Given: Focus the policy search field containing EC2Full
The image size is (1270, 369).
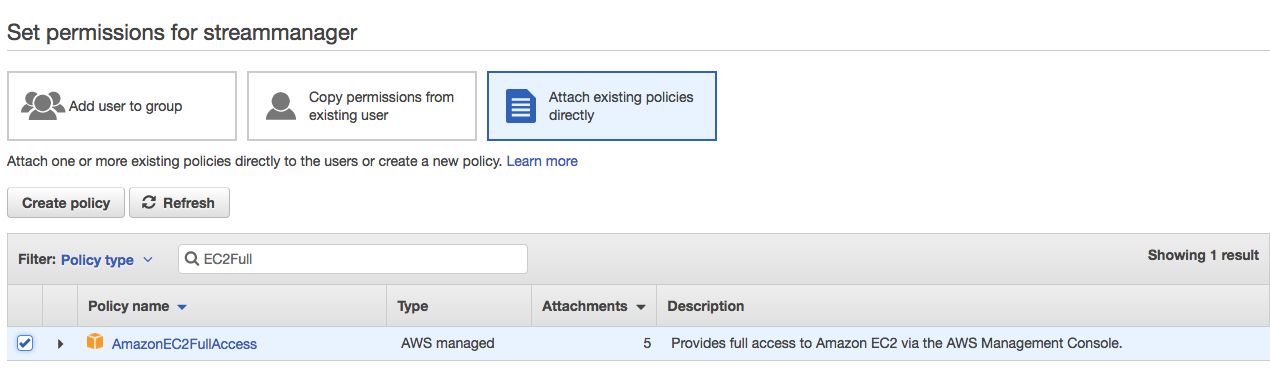Looking at the screenshot, I should pyautogui.click(x=353, y=259).
